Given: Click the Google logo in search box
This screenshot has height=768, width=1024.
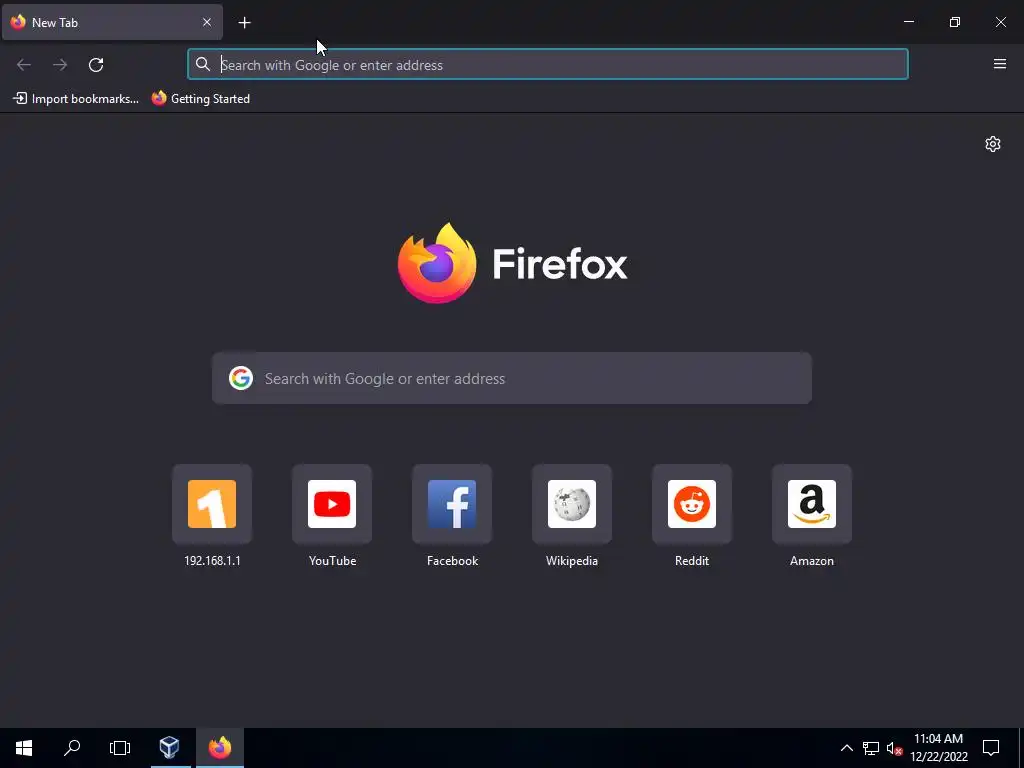Looking at the screenshot, I should click(241, 378).
